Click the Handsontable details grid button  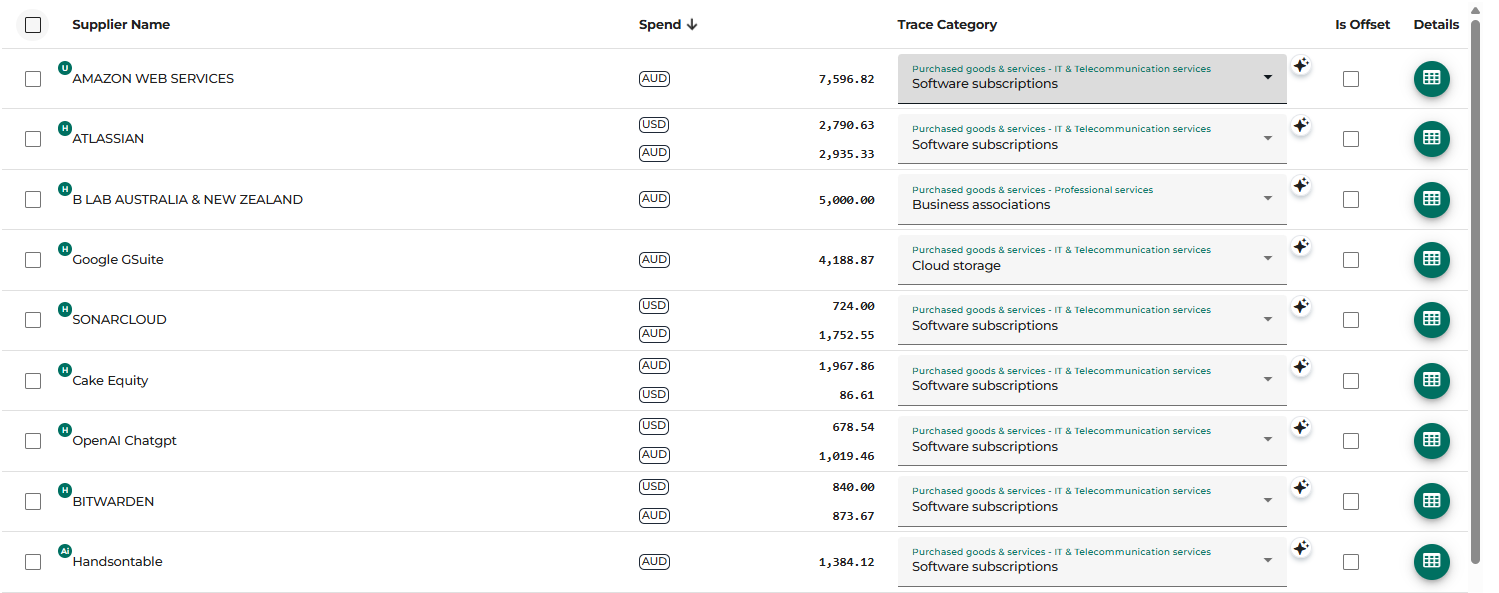(x=1431, y=562)
